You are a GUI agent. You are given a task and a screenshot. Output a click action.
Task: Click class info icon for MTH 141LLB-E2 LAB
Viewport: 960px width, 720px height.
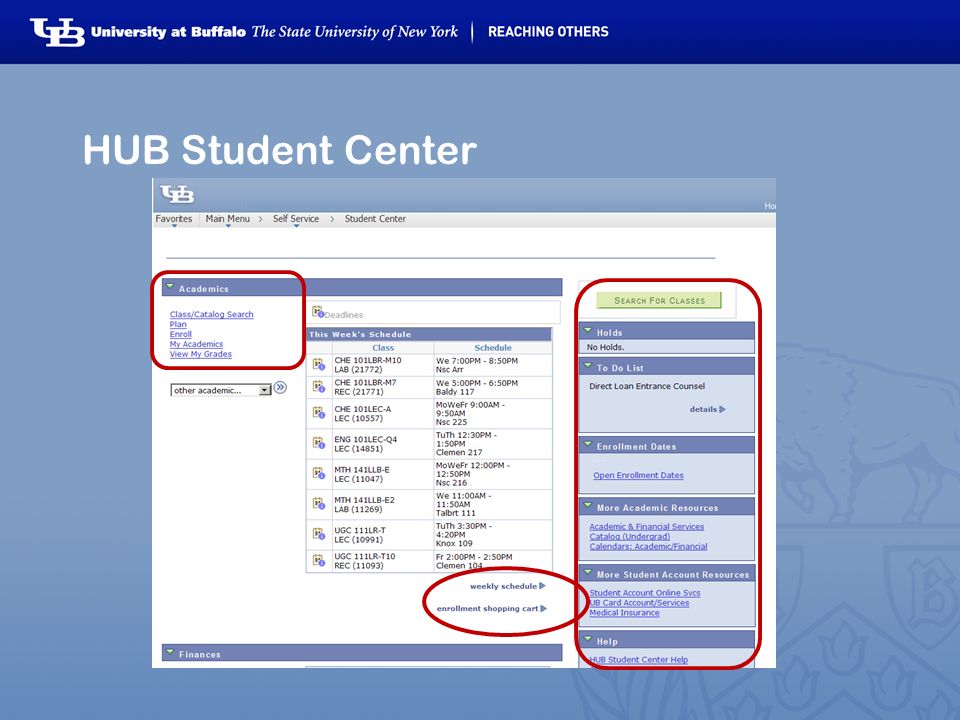[x=319, y=504]
